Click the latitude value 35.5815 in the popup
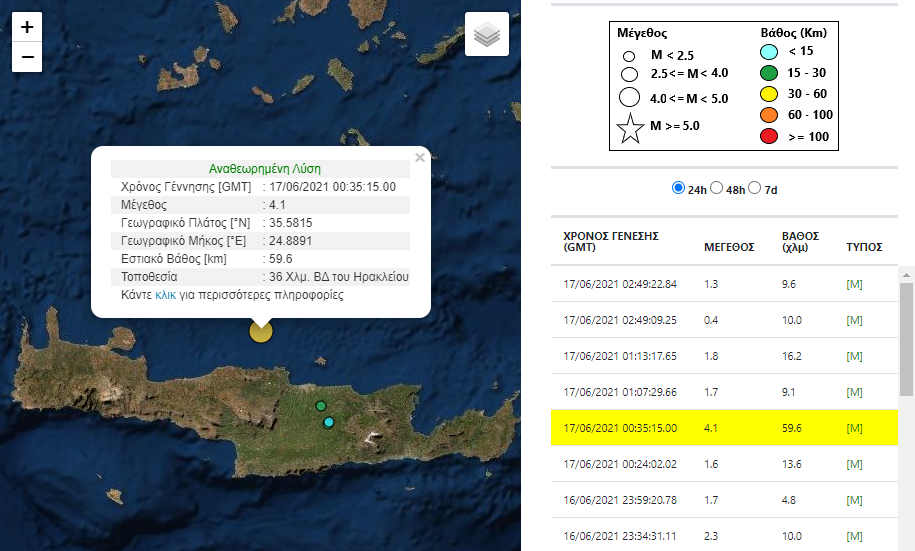This screenshot has height=551, width=915. (291, 223)
